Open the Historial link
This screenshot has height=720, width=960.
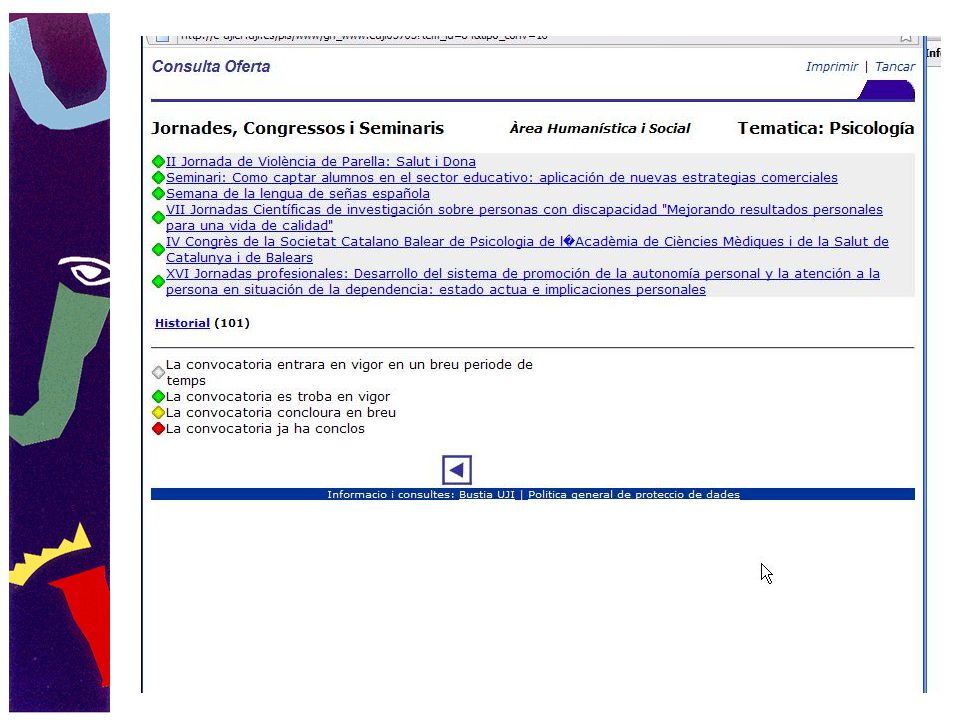182,323
